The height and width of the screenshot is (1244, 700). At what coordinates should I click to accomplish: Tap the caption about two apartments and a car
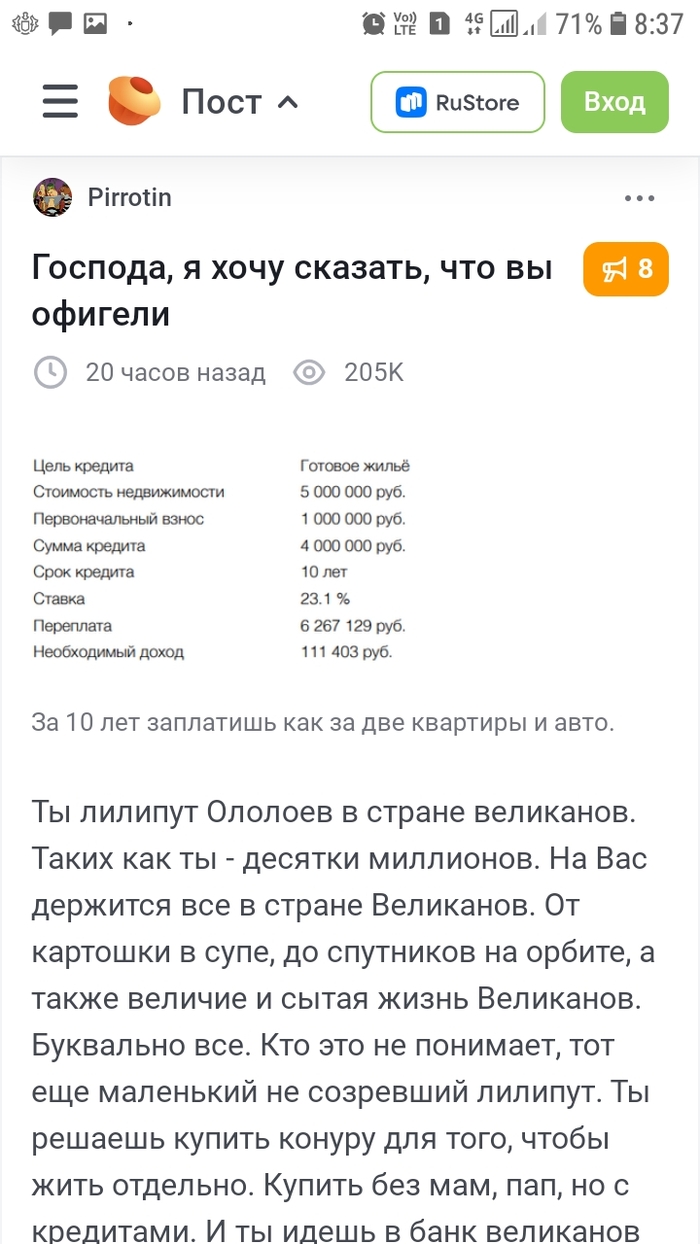point(322,722)
